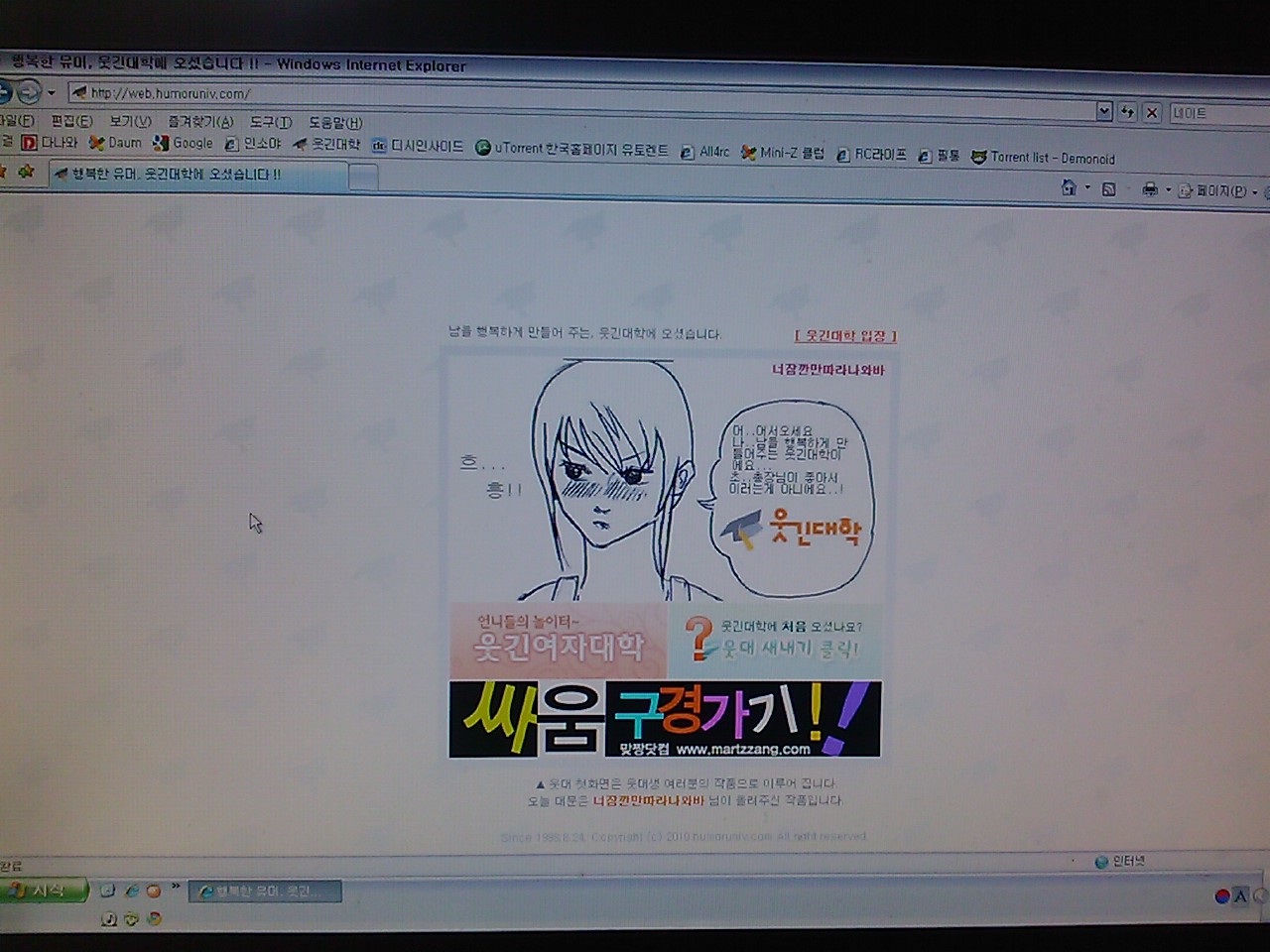
Task: Expand the quick launch overflow chevron
Action: (176, 886)
